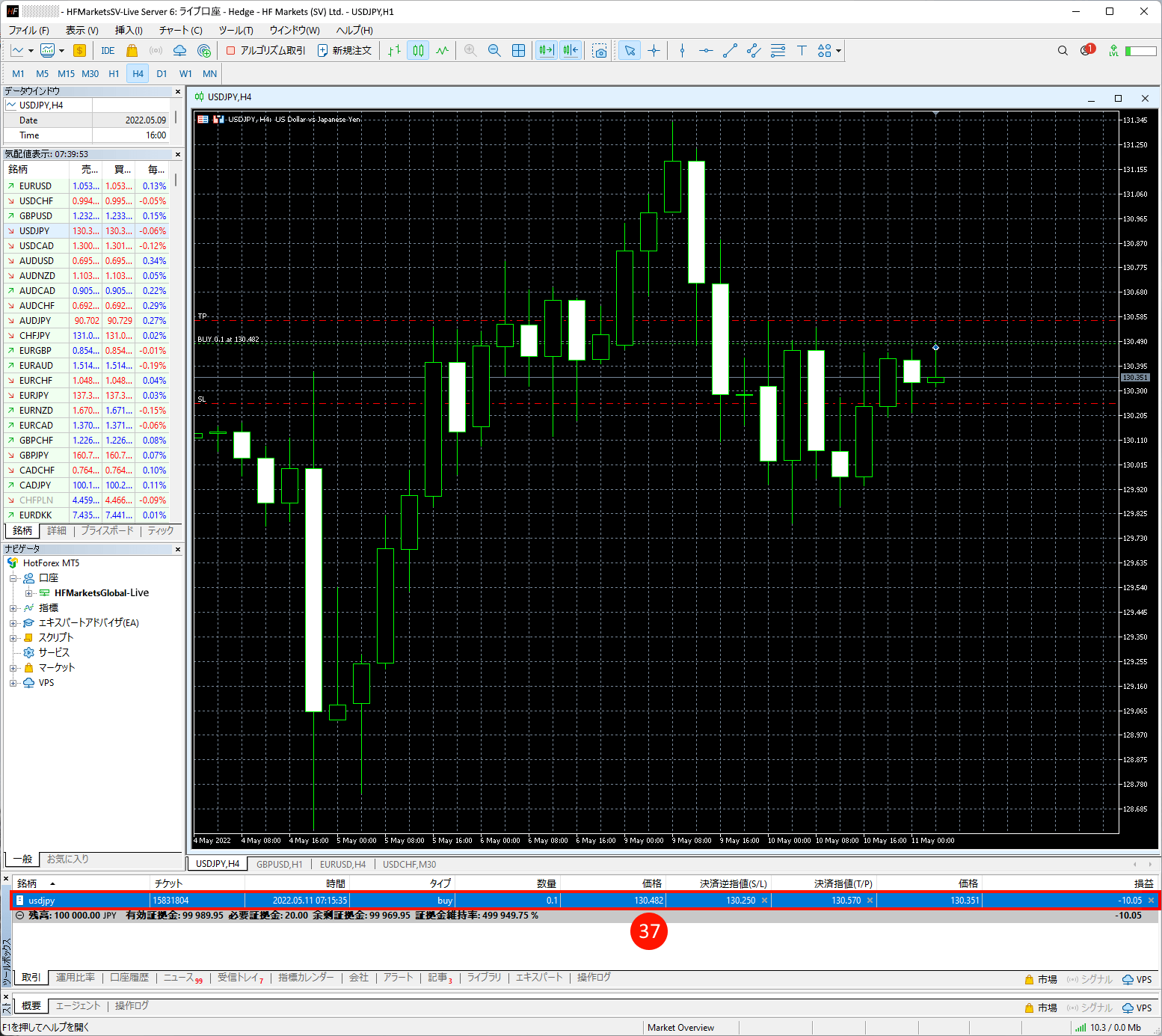This screenshot has width=1162, height=1036.
Task: Click the zoom out magnifier icon
Action: (x=494, y=51)
